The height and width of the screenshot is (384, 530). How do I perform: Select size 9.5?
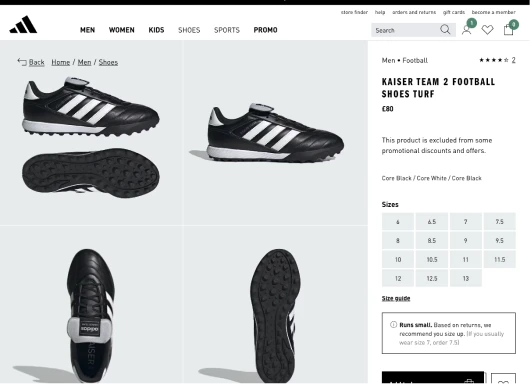pyautogui.click(x=500, y=241)
